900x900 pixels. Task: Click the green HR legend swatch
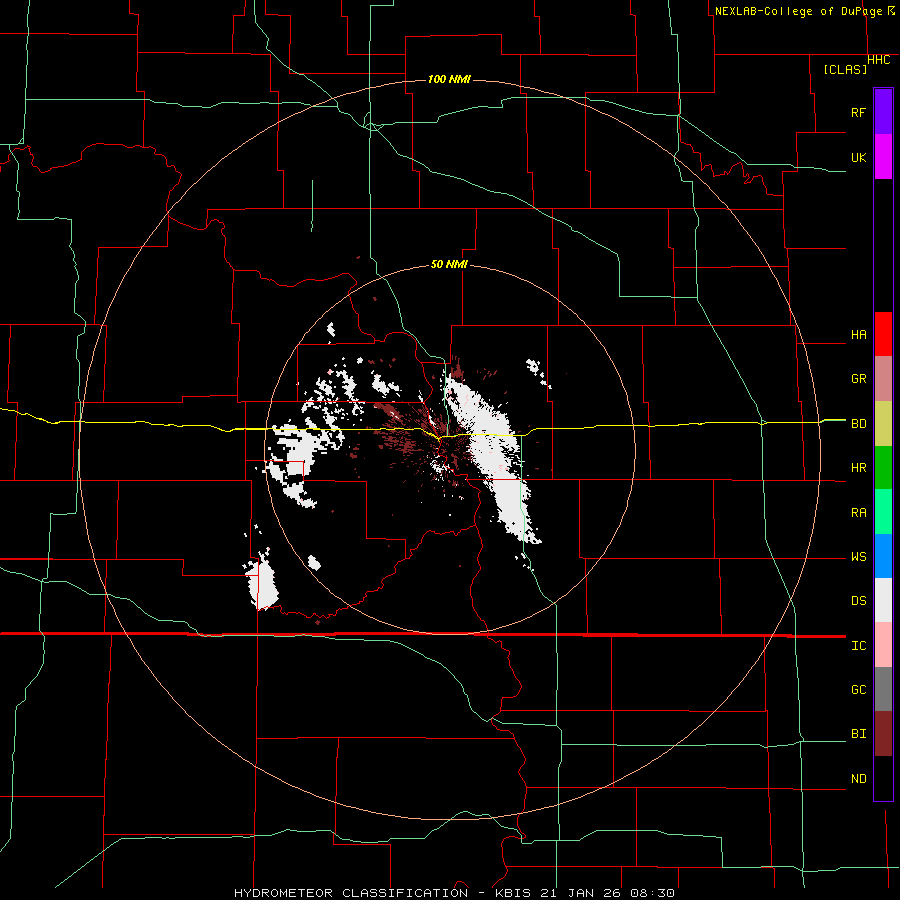coord(883,468)
